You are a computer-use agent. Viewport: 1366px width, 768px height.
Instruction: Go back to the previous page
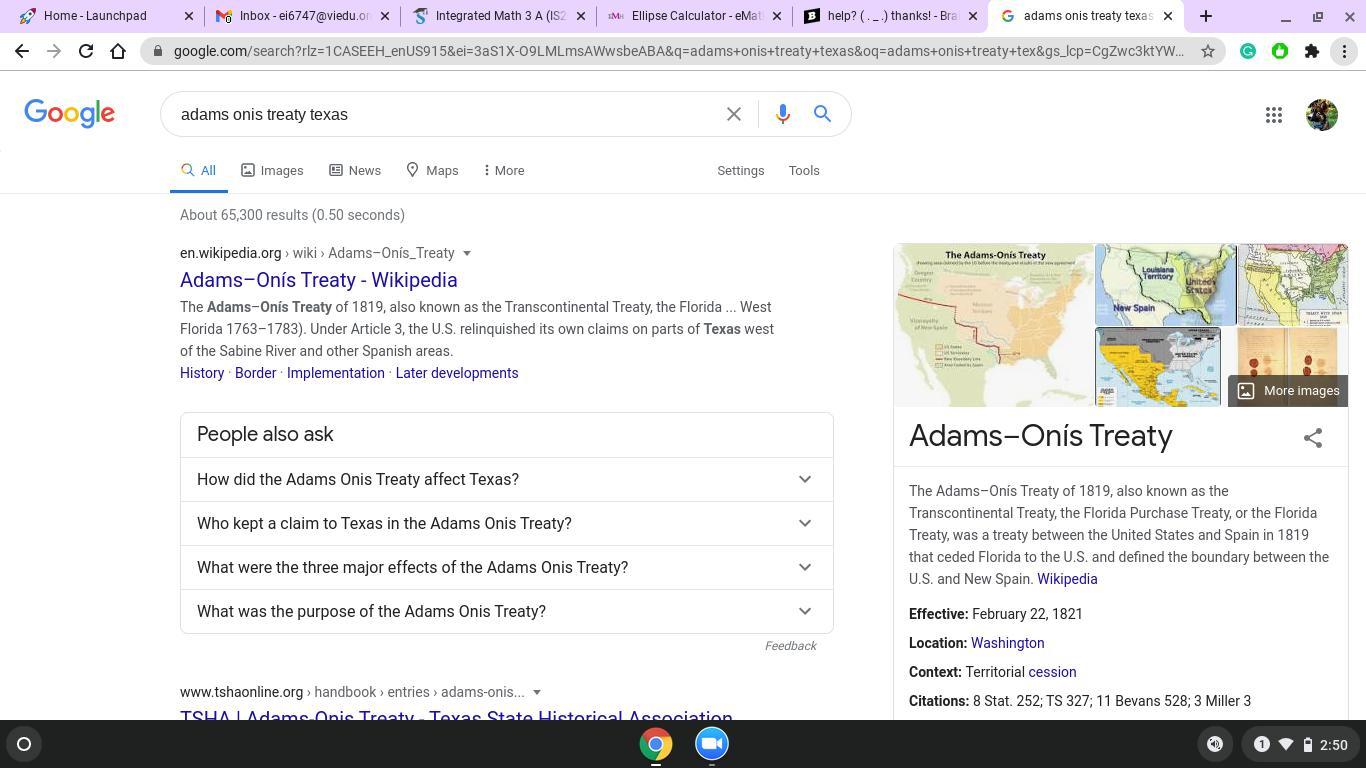pyautogui.click(x=22, y=51)
